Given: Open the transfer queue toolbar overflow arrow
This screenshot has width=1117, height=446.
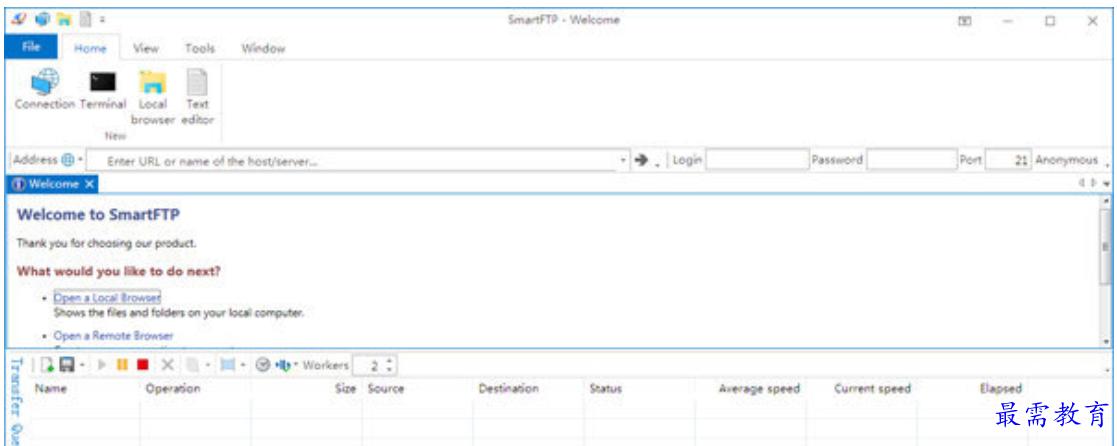Looking at the screenshot, I should point(1107,369).
